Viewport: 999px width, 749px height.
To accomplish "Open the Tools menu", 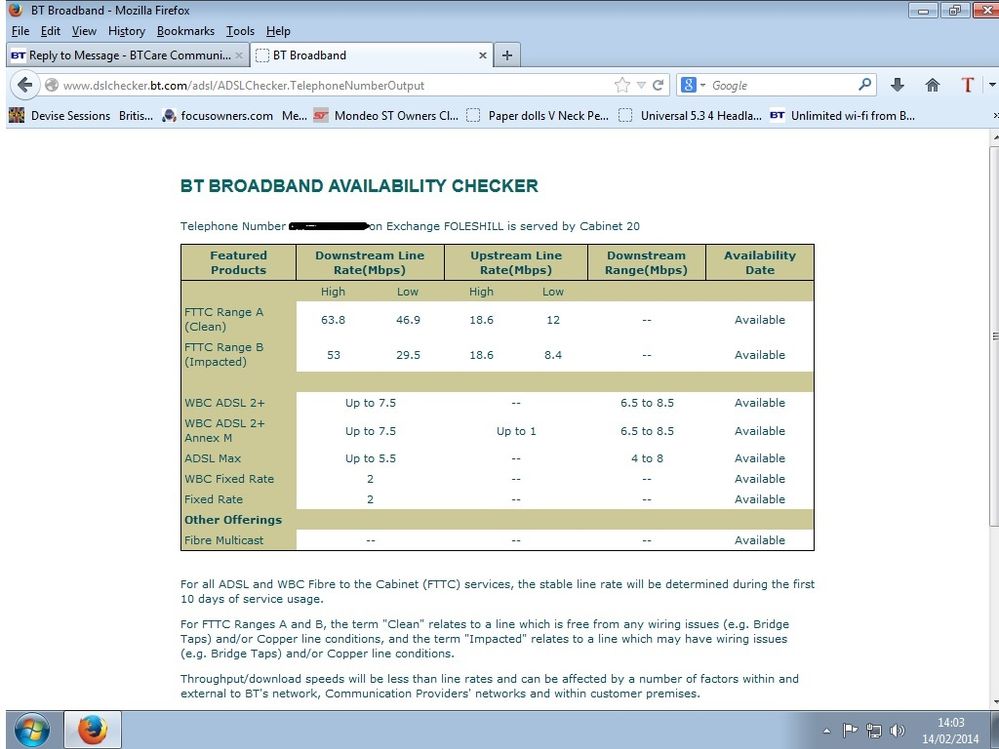I will click(240, 31).
